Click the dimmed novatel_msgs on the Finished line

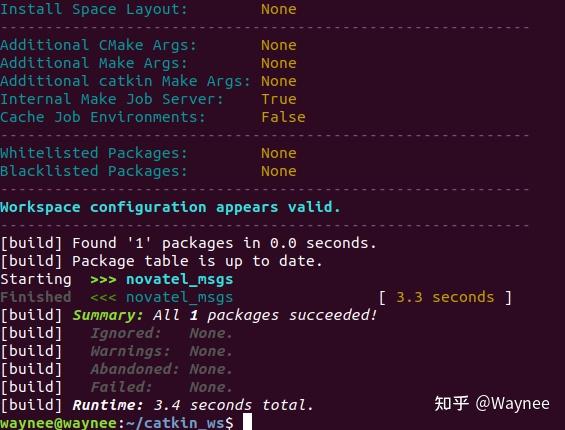[x=179, y=298]
